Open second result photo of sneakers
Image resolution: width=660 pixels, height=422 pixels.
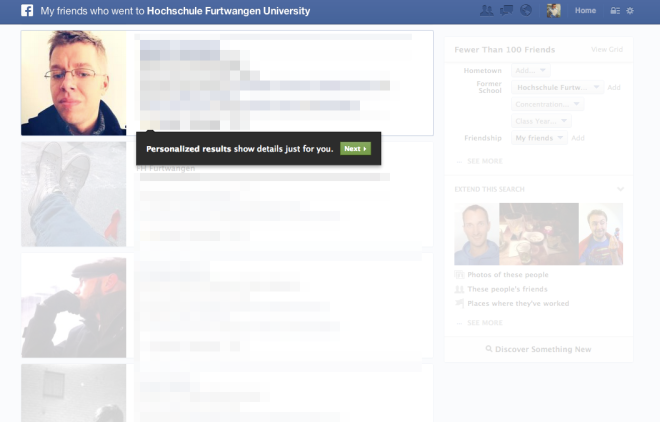coord(74,194)
